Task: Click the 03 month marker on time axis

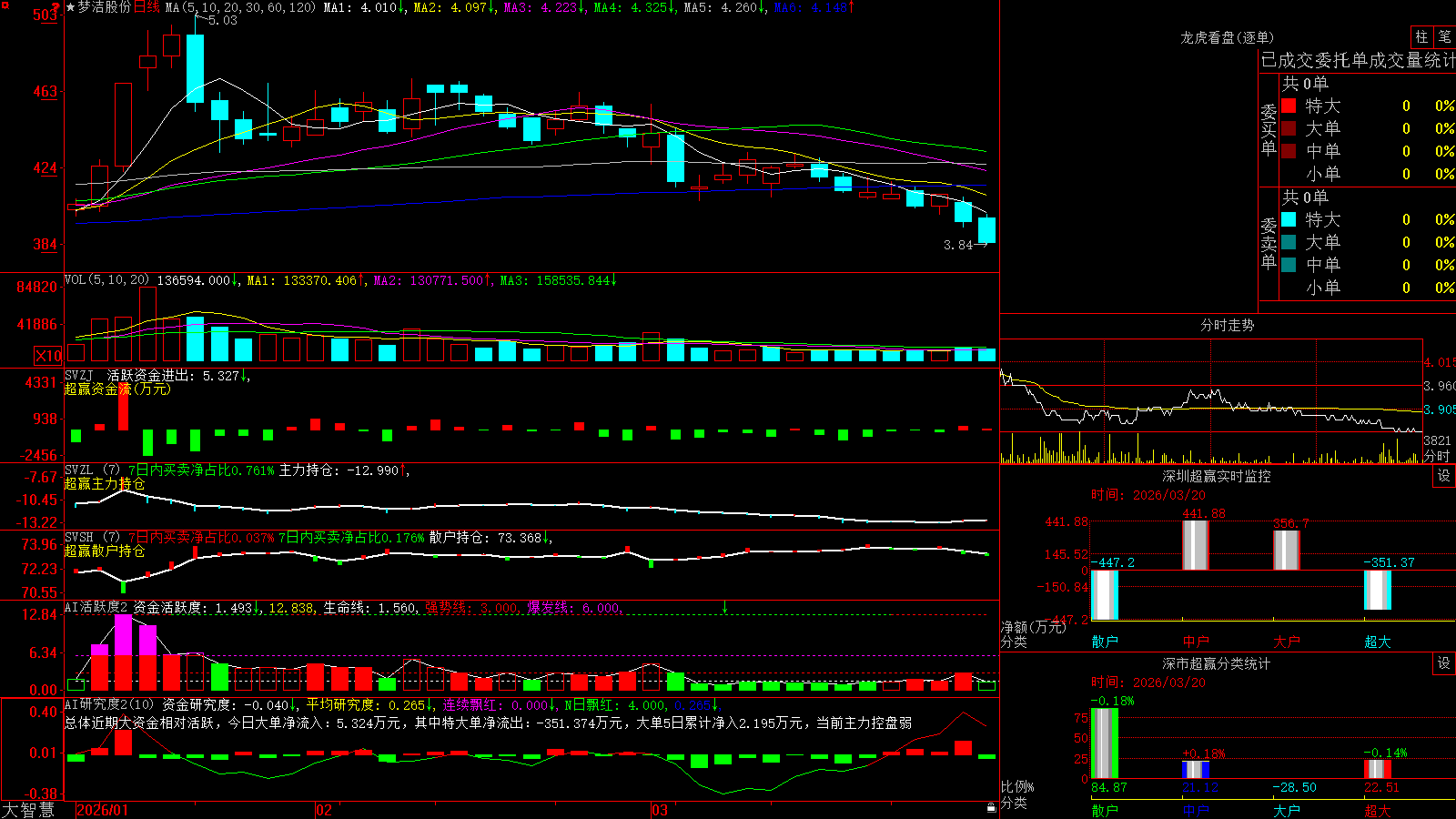Action: [x=660, y=810]
